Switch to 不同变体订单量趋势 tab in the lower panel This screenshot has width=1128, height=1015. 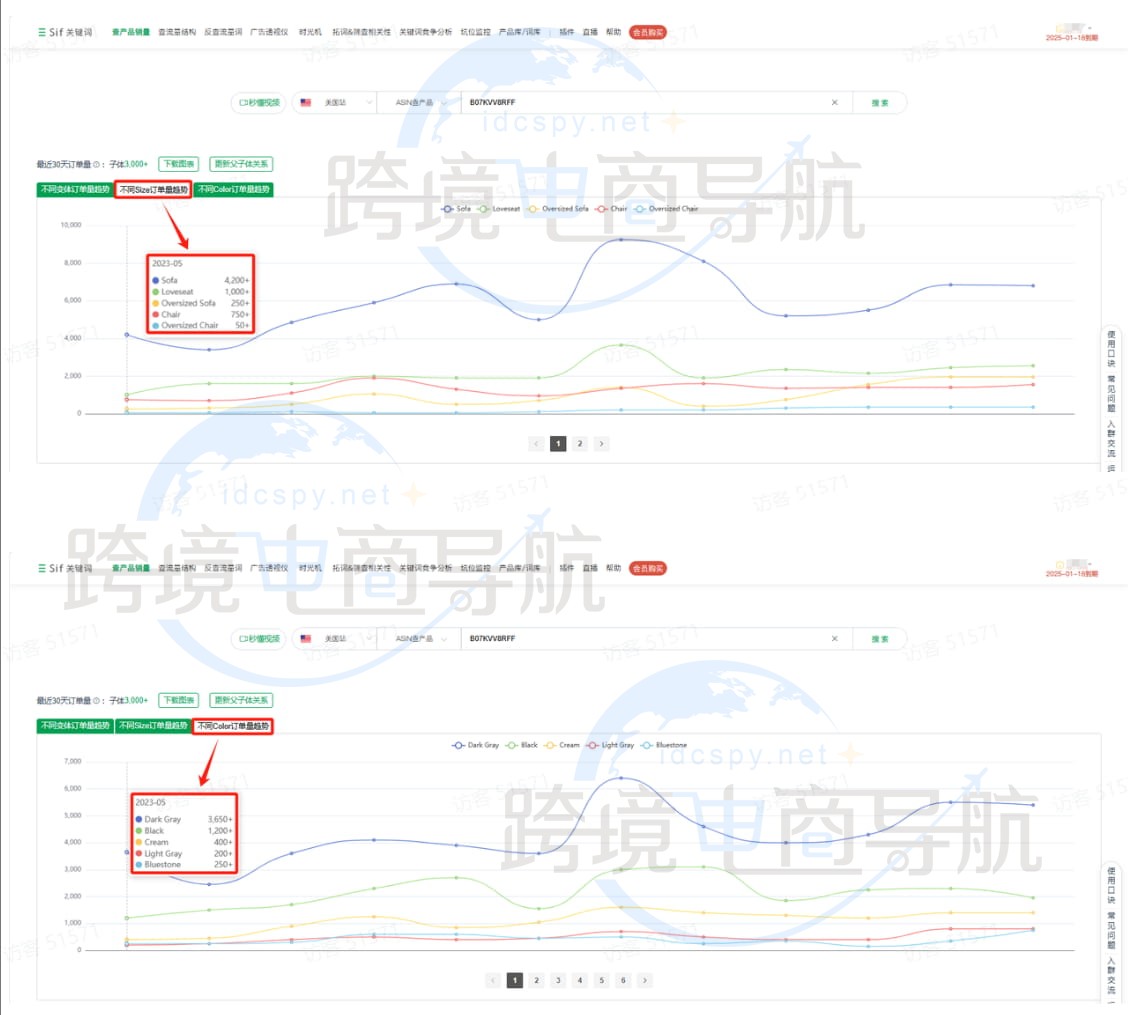point(74,725)
